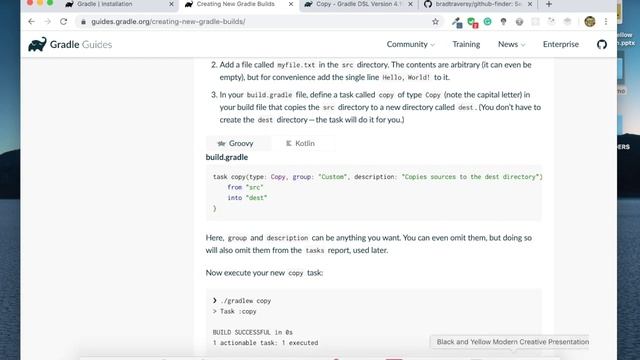Open the color picker eyedropper extension
640x360 pixels.
coord(457,22)
